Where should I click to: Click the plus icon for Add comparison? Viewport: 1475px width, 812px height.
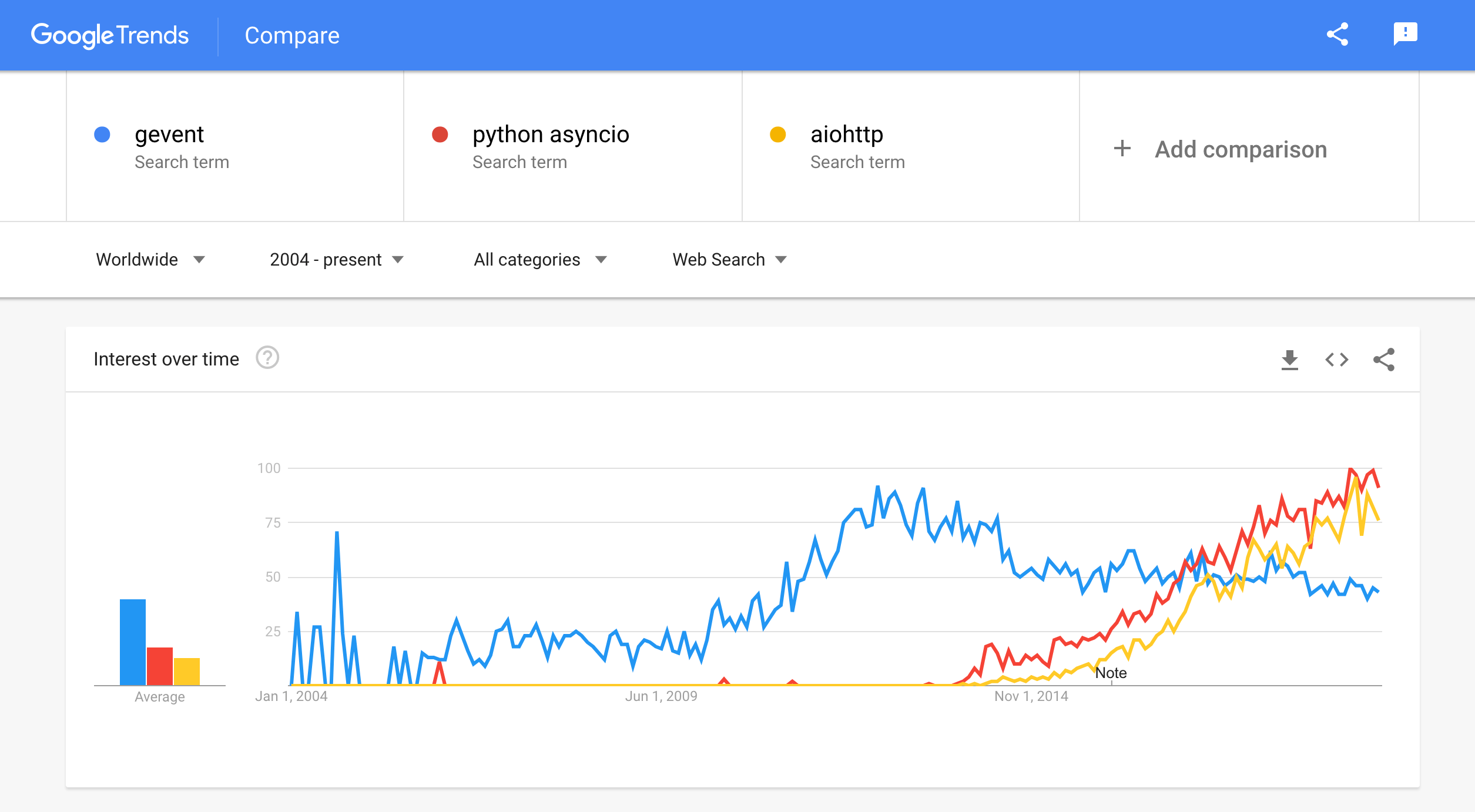click(x=1122, y=149)
